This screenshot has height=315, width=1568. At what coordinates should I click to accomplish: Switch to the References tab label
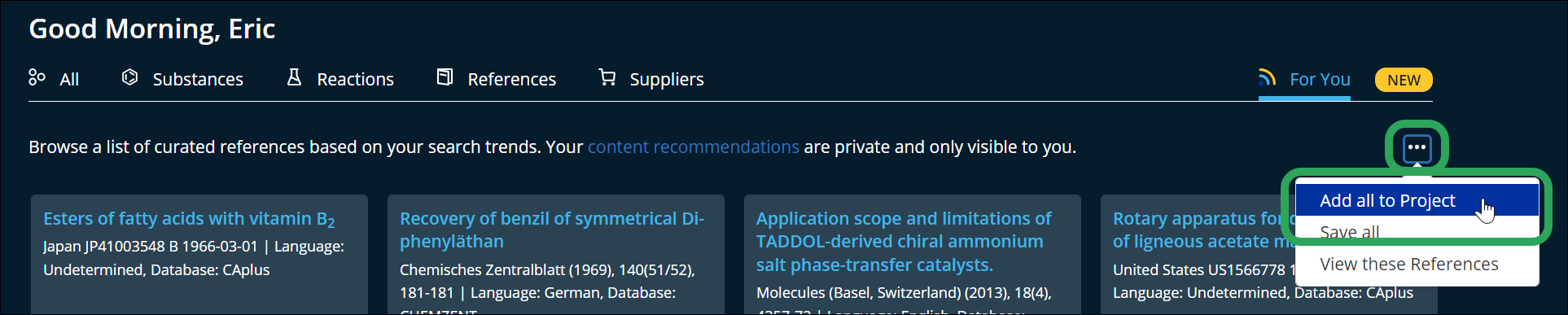tap(511, 79)
